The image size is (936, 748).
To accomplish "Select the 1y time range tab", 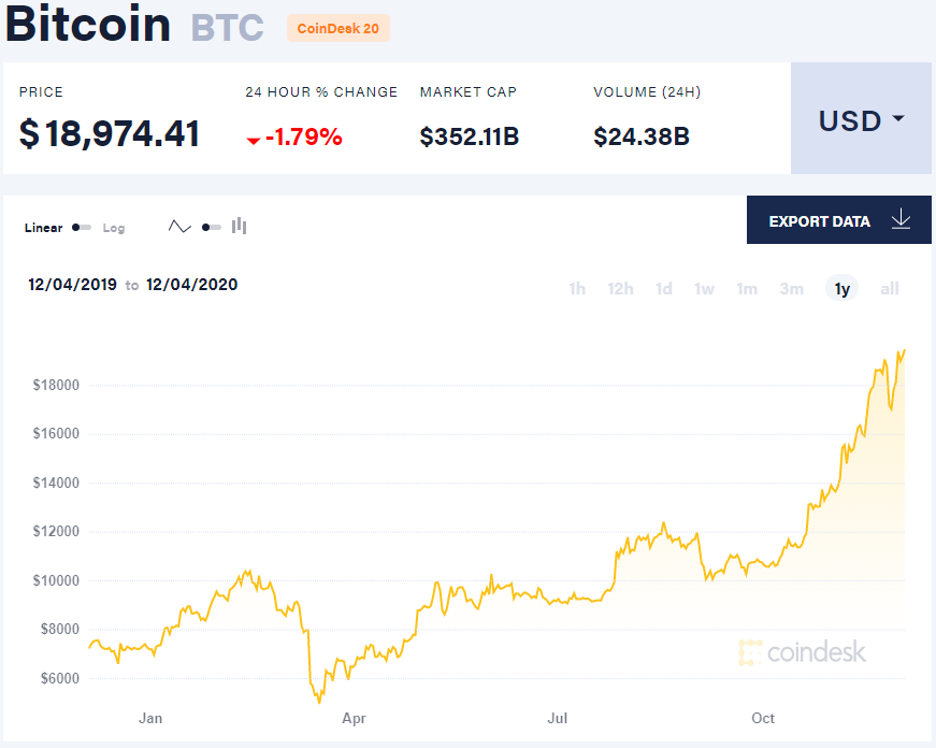I will pyautogui.click(x=842, y=289).
